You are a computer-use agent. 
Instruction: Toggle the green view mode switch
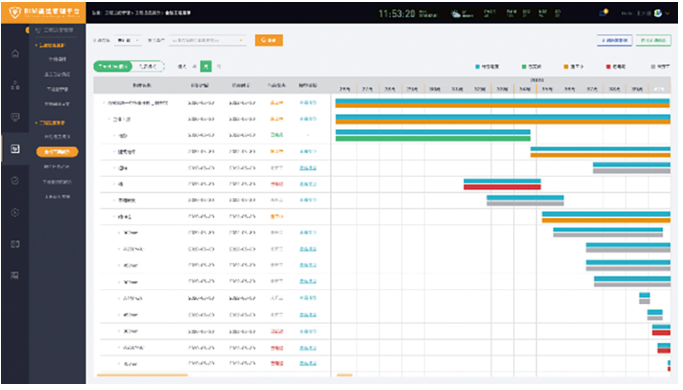coord(113,66)
